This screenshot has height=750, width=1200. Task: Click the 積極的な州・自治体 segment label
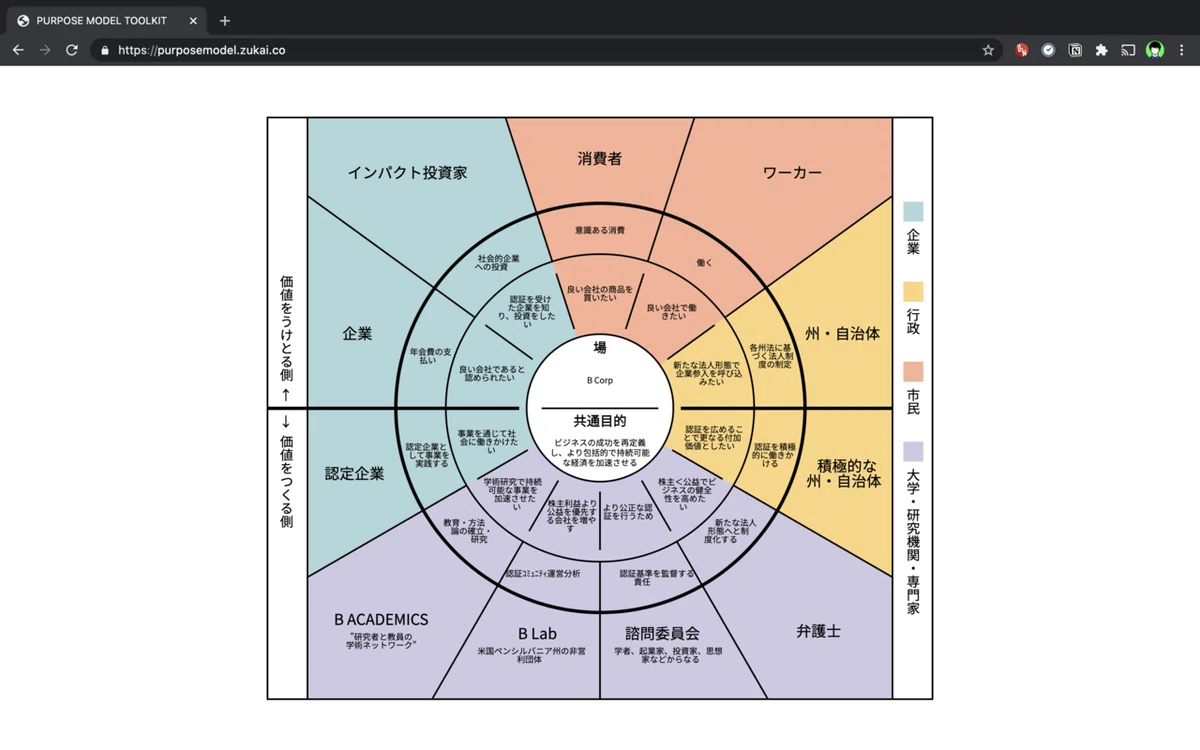coord(843,472)
